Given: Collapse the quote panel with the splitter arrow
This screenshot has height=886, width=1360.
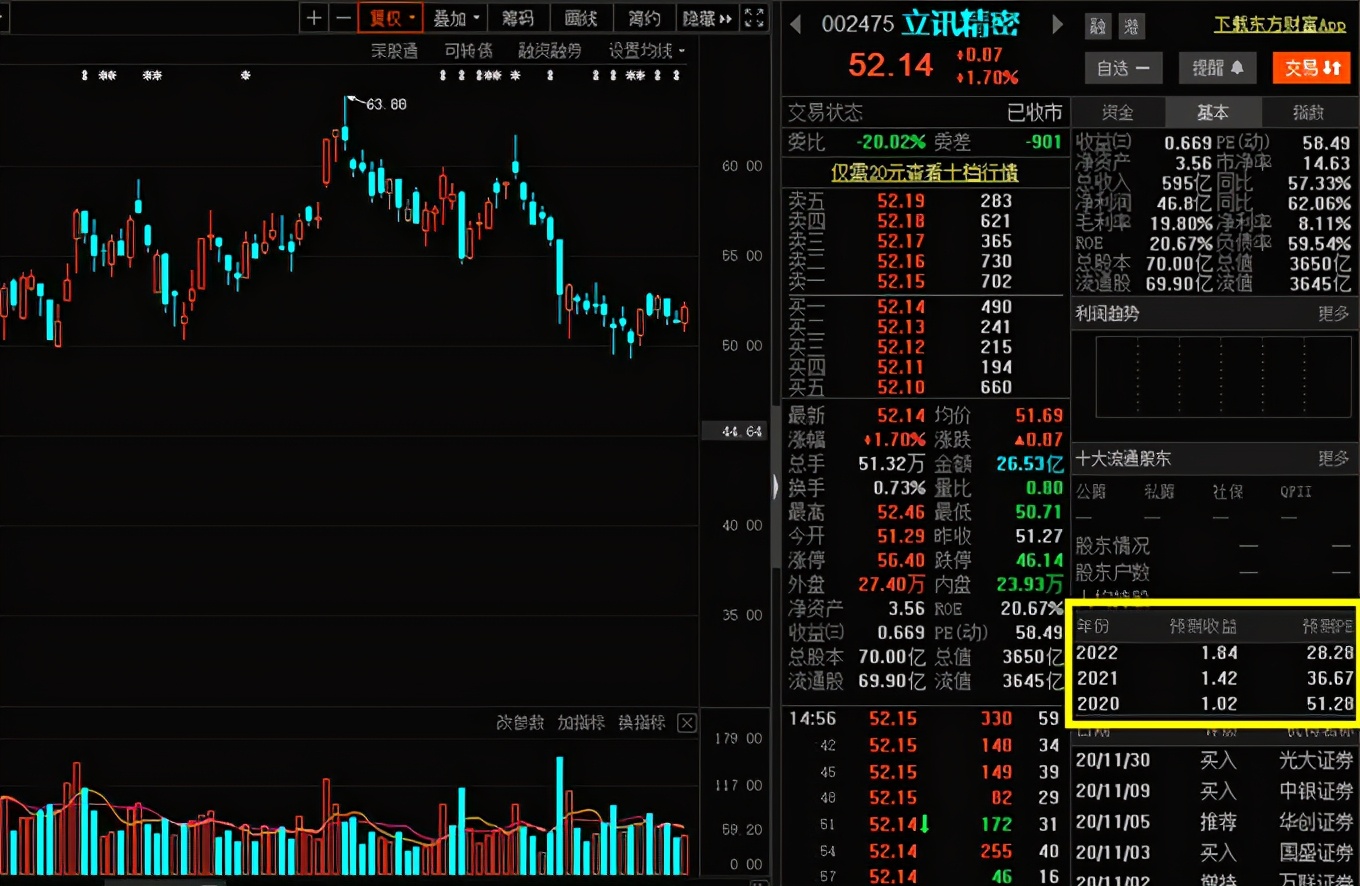Looking at the screenshot, I should pyautogui.click(x=775, y=487).
